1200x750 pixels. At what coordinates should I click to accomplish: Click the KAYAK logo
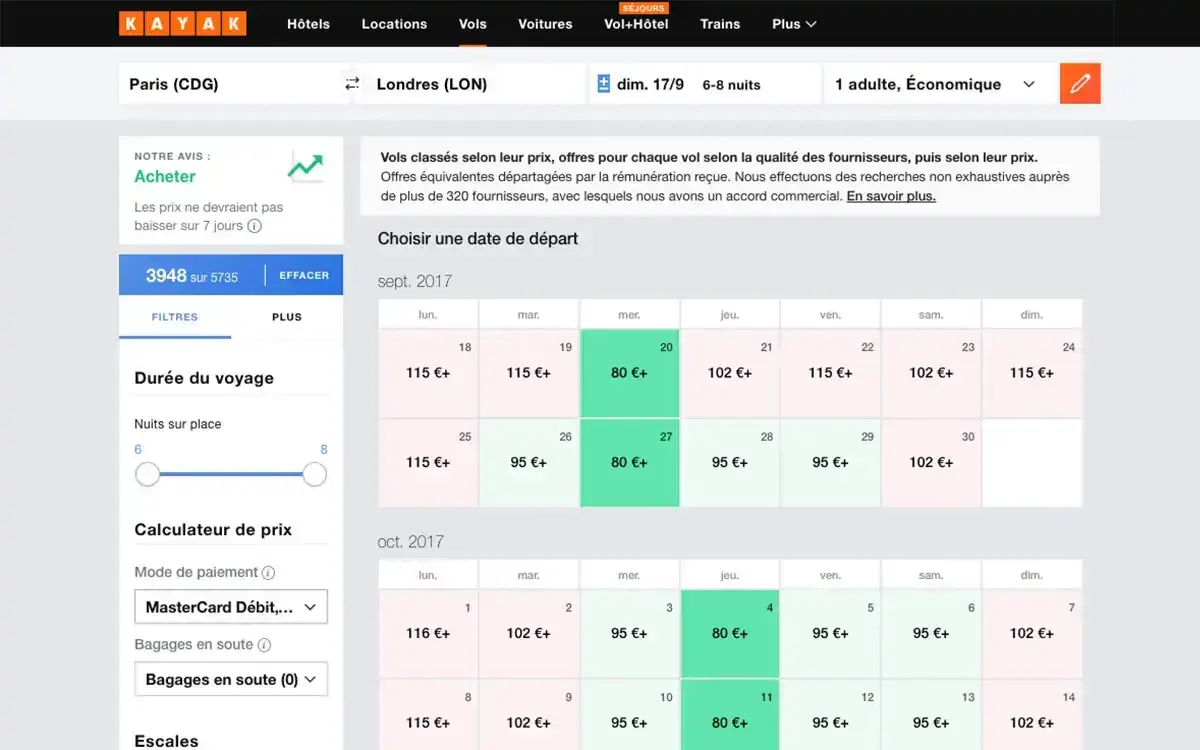pos(182,23)
